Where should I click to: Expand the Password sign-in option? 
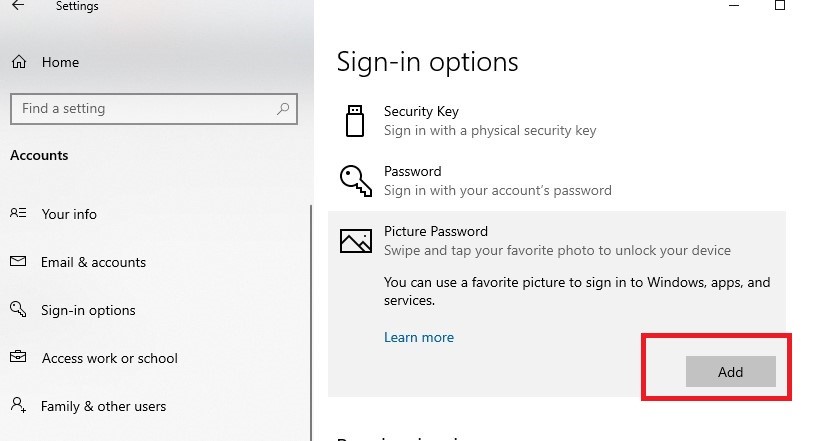click(x=497, y=181)
